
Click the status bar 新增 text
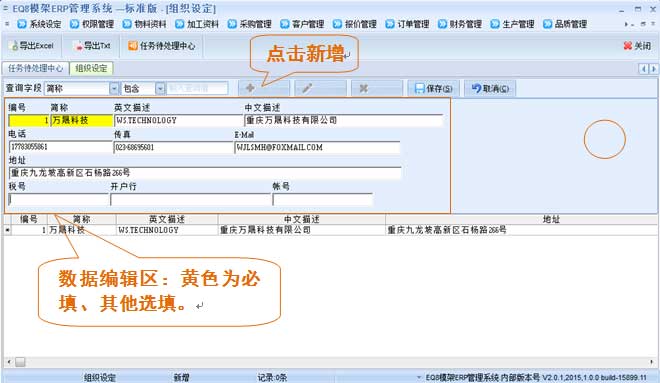(x=181, y=378)
